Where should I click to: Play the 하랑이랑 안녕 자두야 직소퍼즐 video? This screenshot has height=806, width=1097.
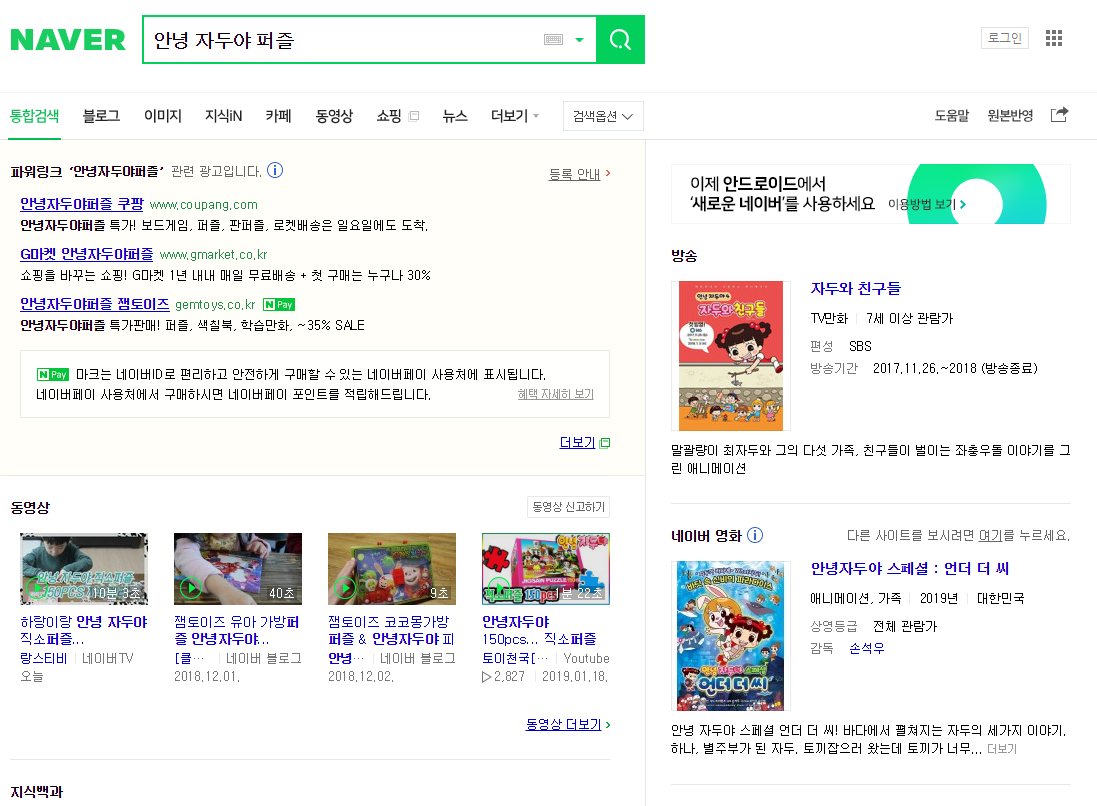pyautogui.click(x=84, y=569)
